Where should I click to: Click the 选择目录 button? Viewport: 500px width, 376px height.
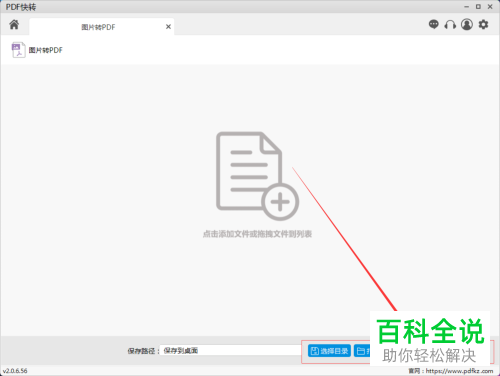(x=329, y=351)
